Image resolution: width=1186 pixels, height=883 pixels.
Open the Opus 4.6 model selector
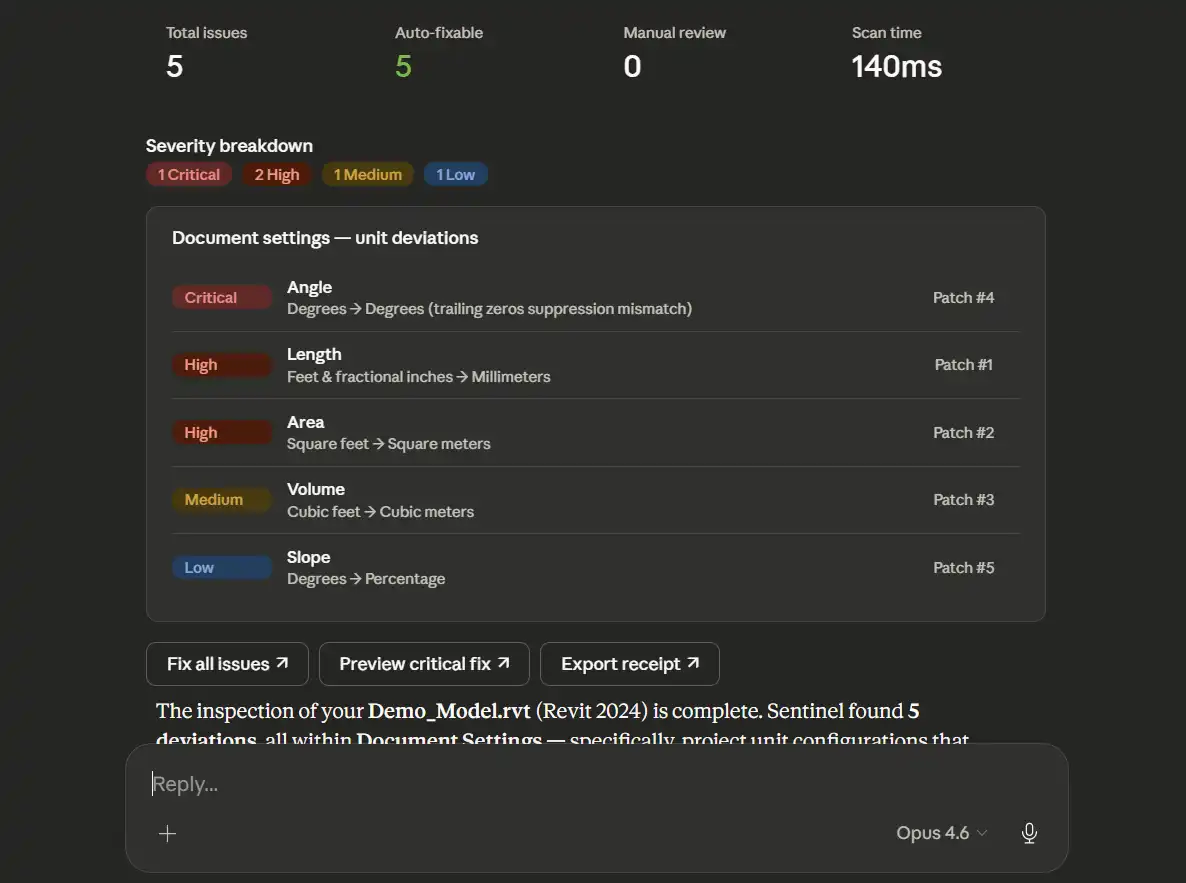(x=941, y=834)
